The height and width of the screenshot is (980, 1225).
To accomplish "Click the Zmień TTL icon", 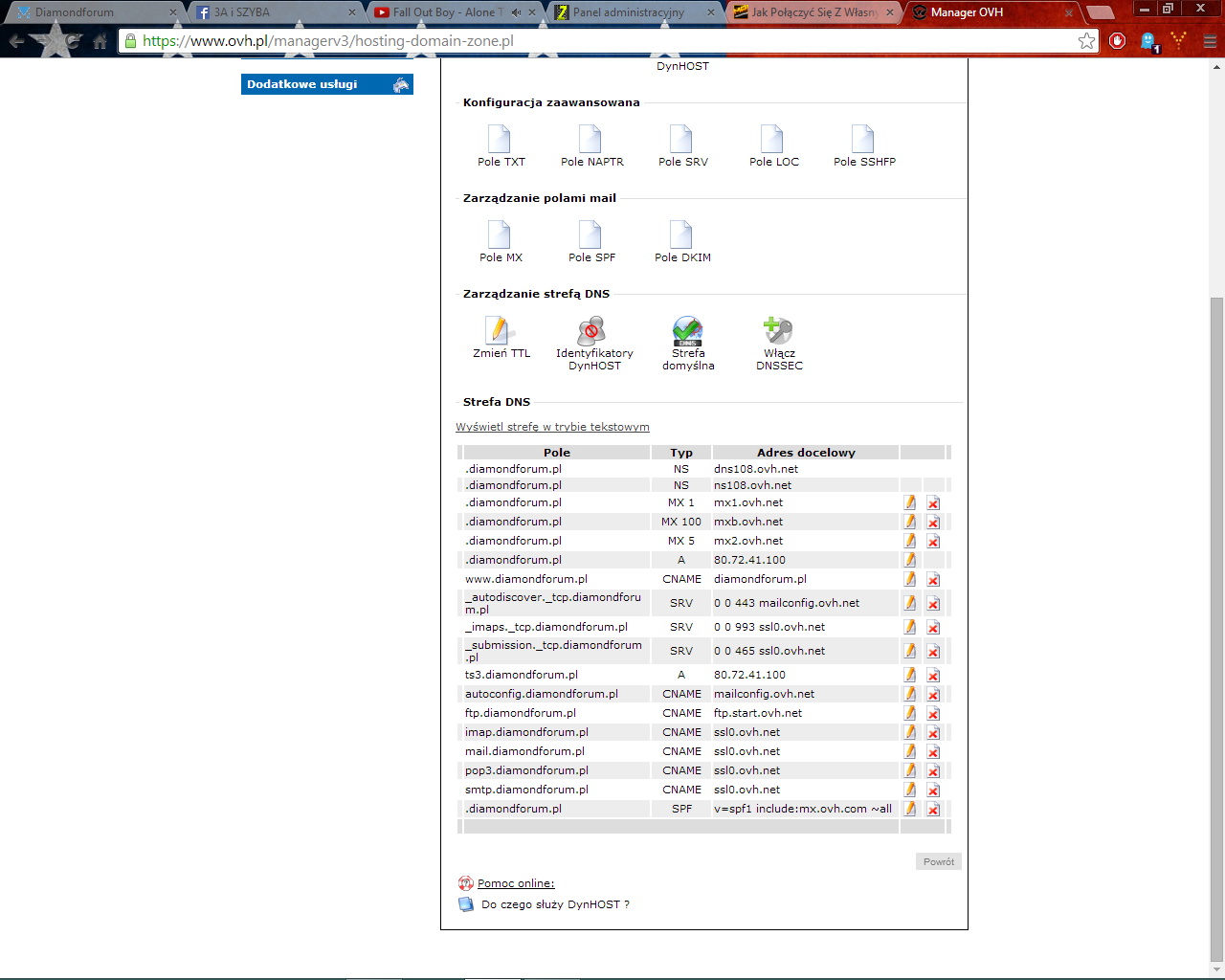I will (500, 331).
